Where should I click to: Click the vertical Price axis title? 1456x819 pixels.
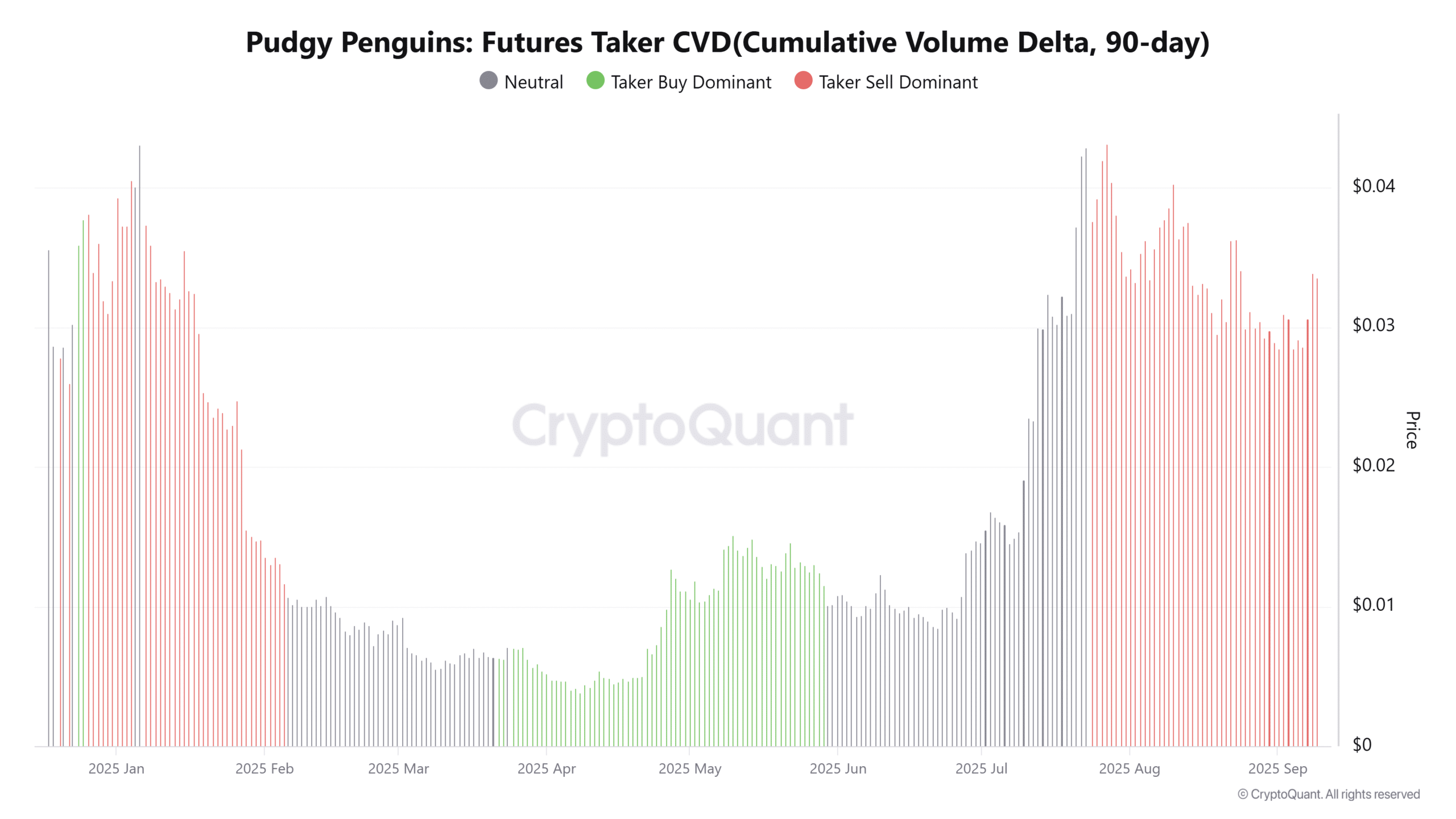(x=1412, y=430)
